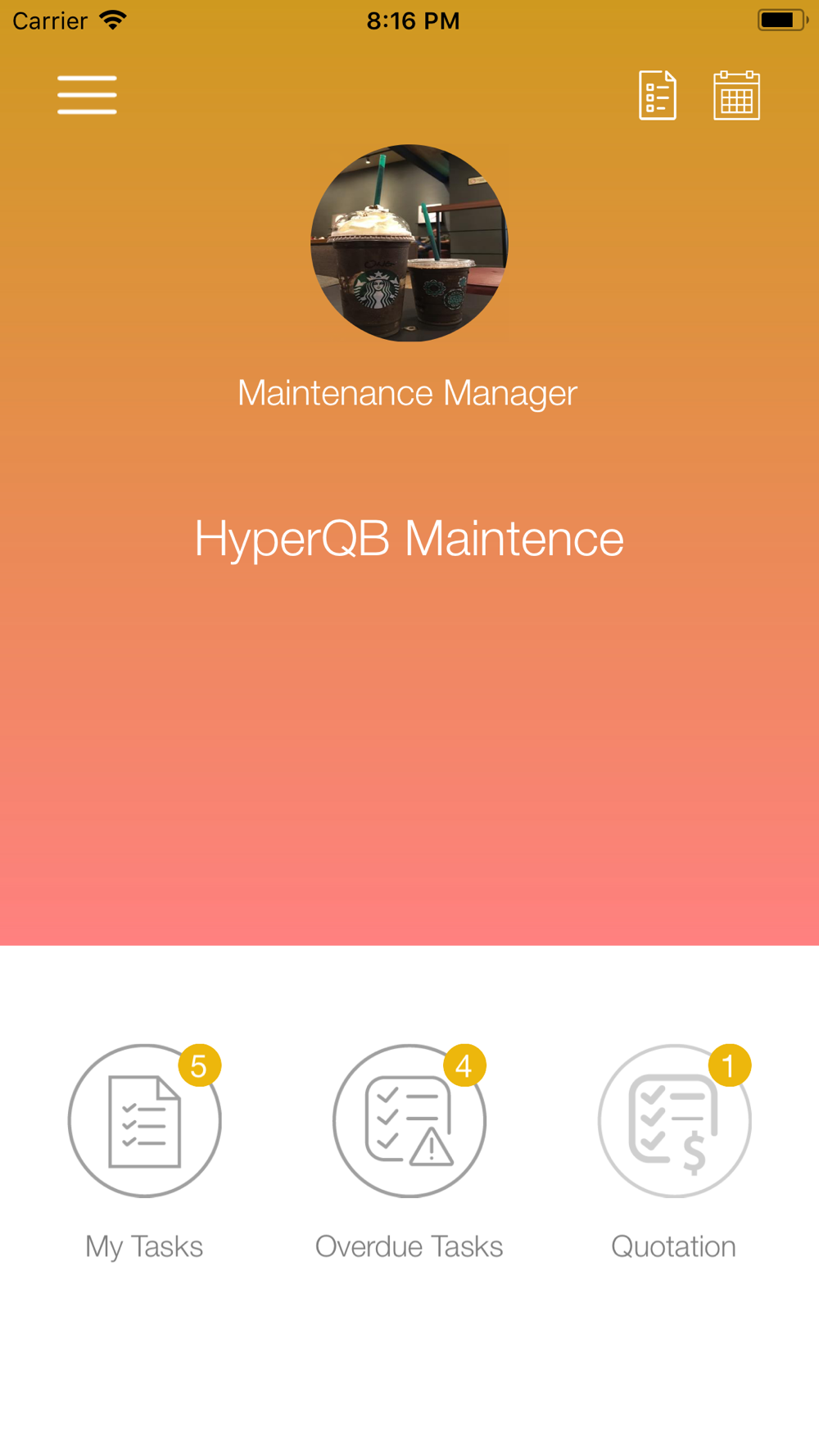
Task: Select the My Tasks label
Action: [144, 1247]
